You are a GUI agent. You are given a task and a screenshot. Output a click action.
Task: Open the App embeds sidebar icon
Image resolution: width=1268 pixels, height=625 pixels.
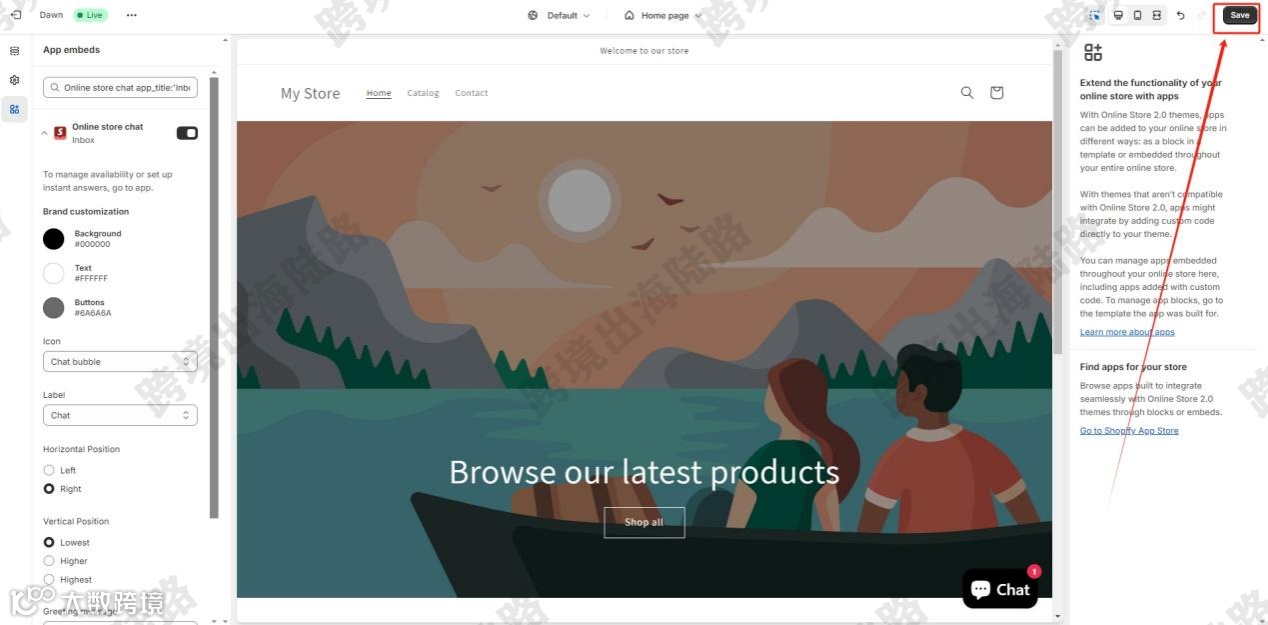tap(14, 109)
